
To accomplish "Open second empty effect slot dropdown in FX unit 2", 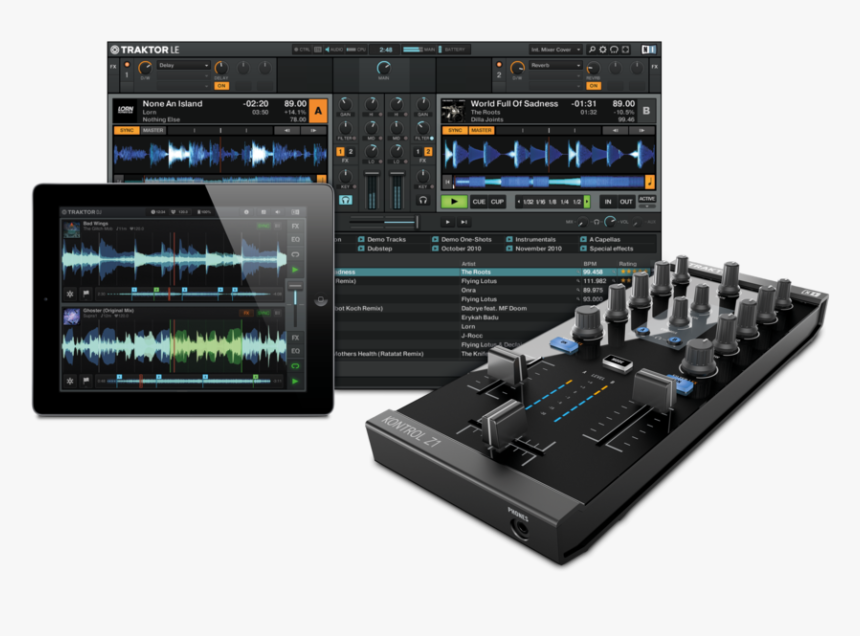I will 556,77.
